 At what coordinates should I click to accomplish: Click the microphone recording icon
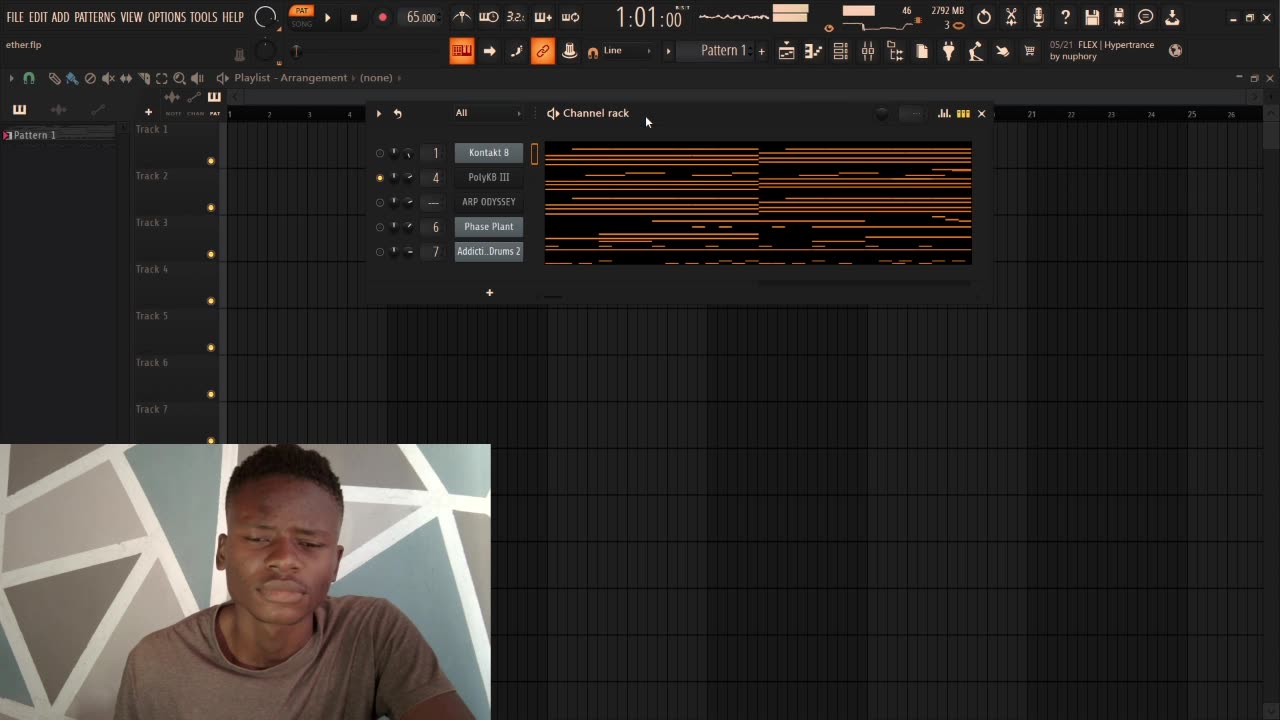pos(1038,17)
